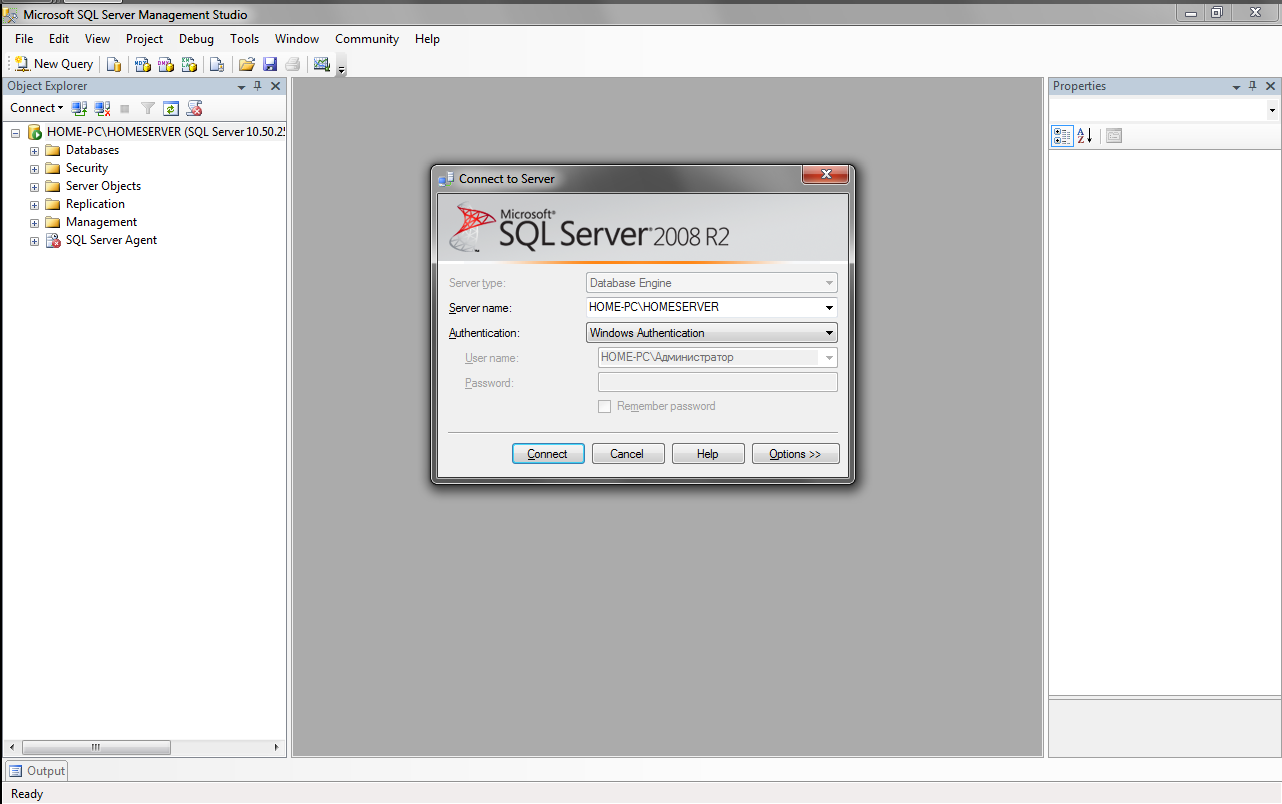Expand the Security folder node
Screen dimensions: 1282x804
tap(34, 169)
